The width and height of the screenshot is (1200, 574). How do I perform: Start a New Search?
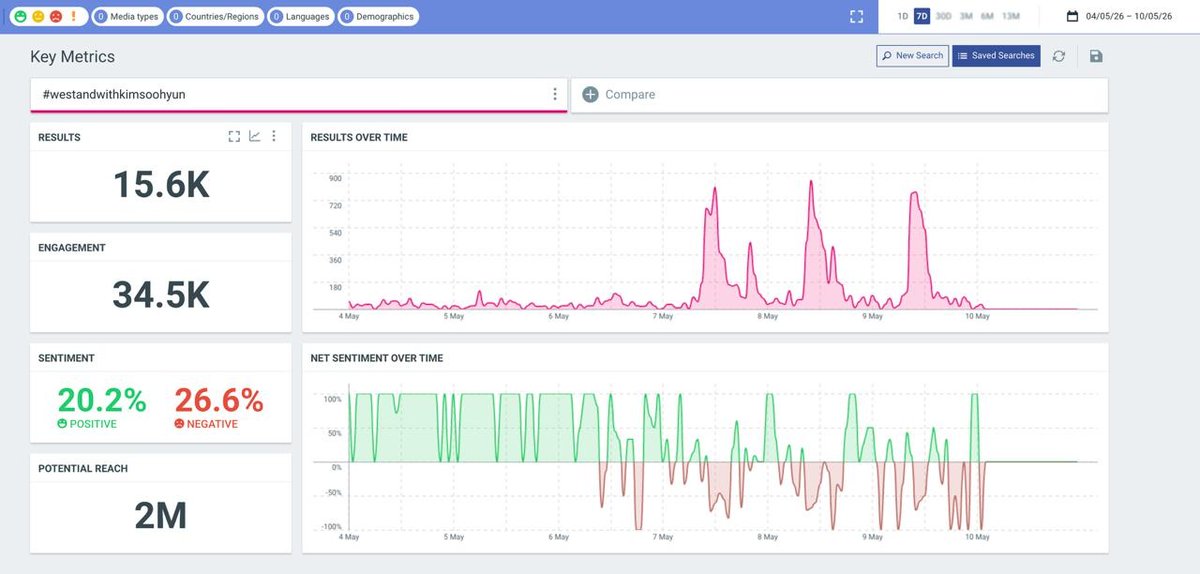pyautogui.click(x=912, y=56)
